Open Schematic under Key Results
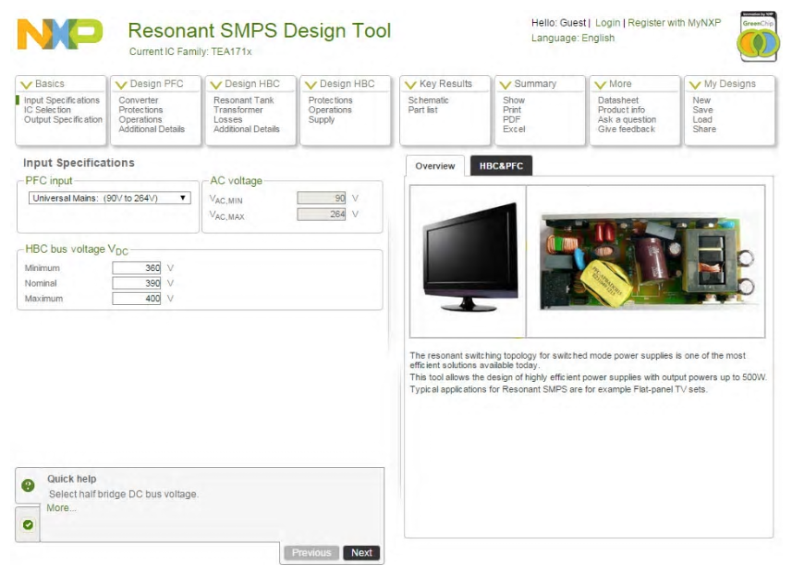Viewport: 793px width, 577px height. (x=428, y=101)
